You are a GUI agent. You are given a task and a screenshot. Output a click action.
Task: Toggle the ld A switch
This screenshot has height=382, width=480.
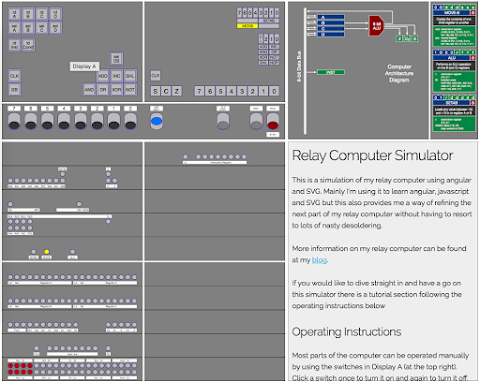coord(14,14)
